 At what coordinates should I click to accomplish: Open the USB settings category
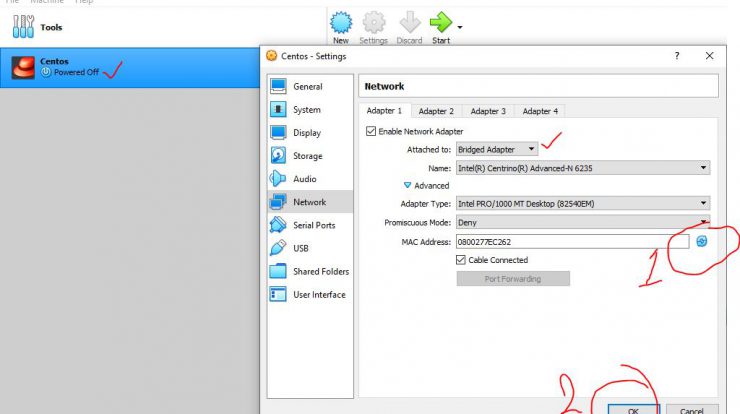click(x=310, y=248)
